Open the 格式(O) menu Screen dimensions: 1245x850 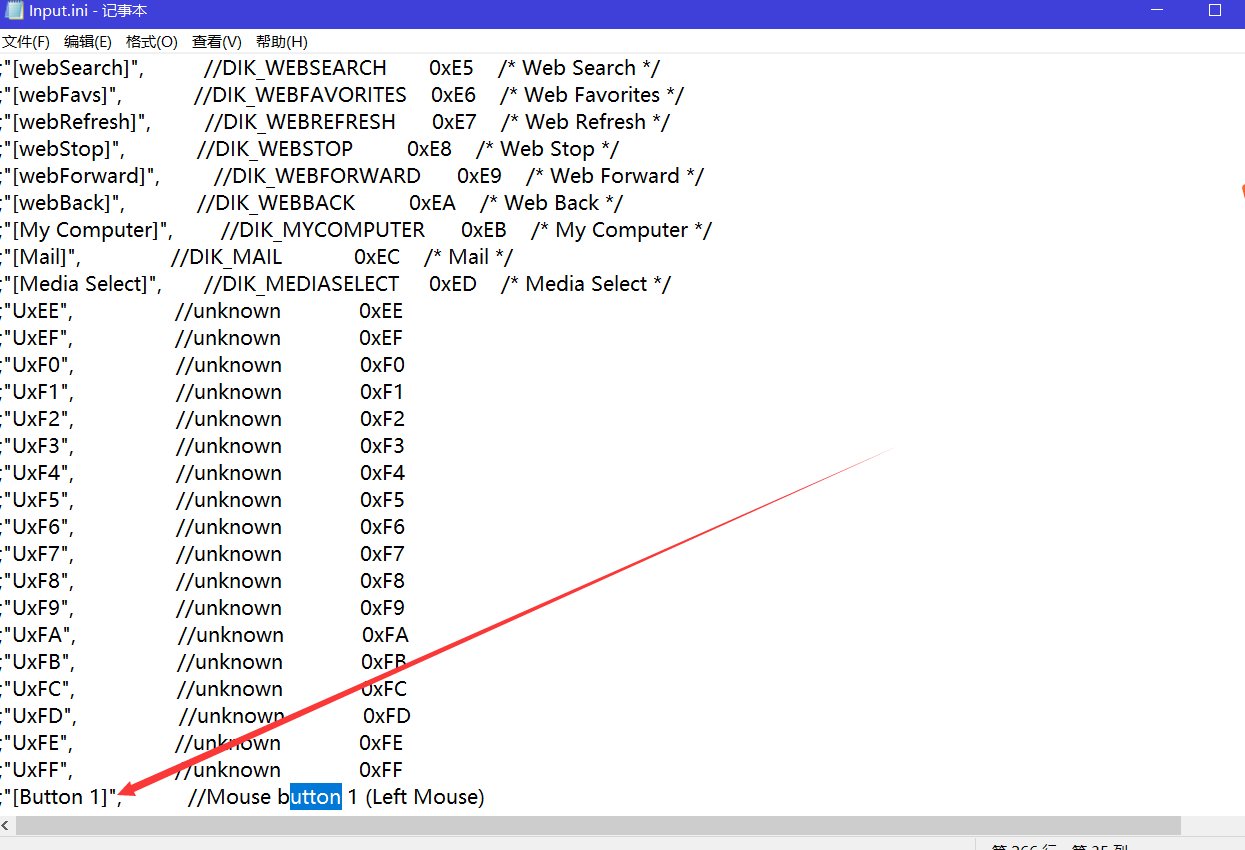[x=151, y=42]
